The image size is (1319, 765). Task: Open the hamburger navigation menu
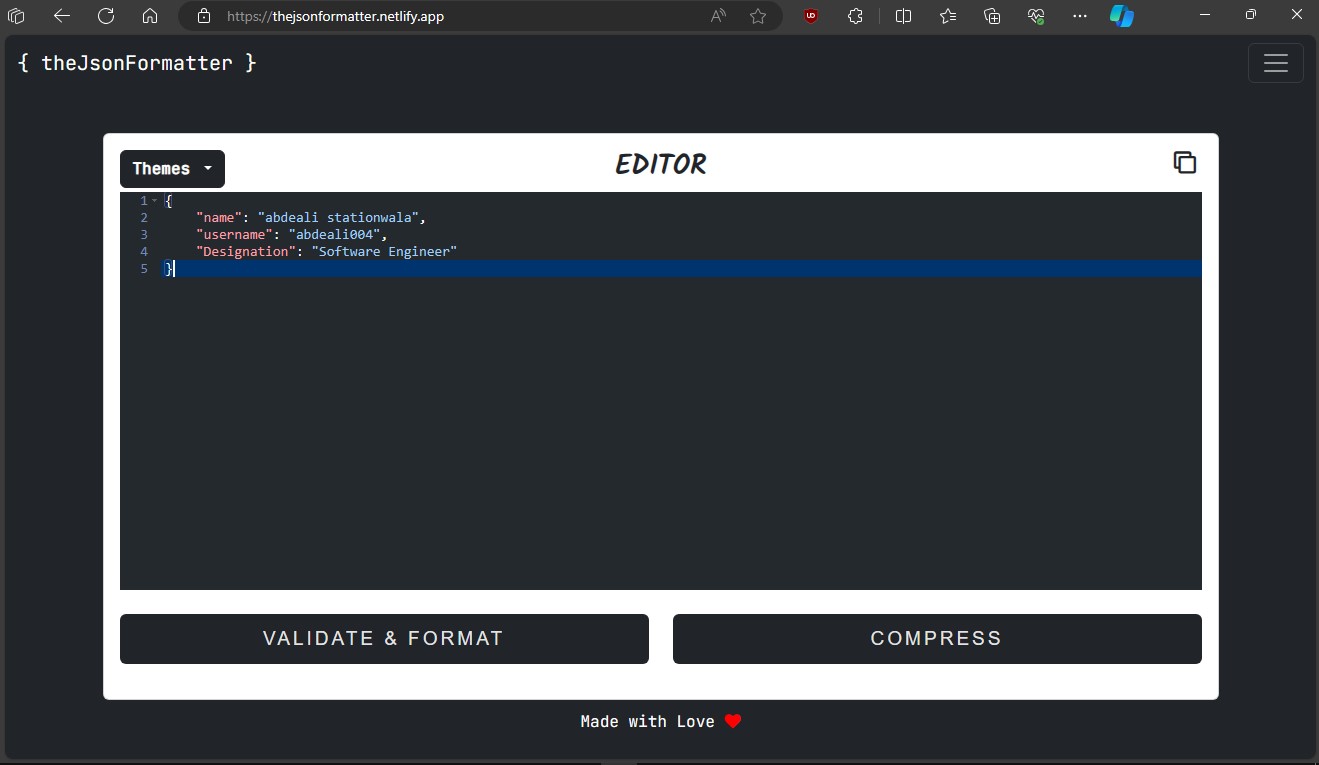point(1276,63)
